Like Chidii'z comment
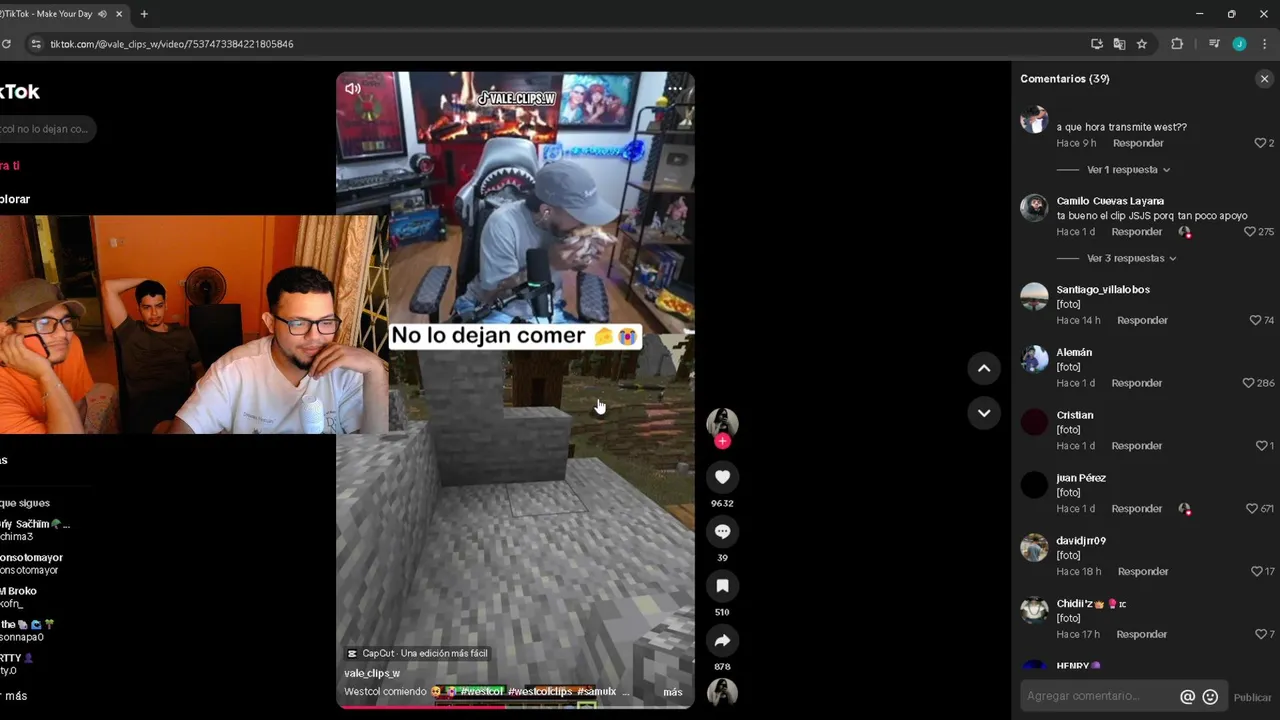This screenshot has height=720, width=1280. (1260, 635)
